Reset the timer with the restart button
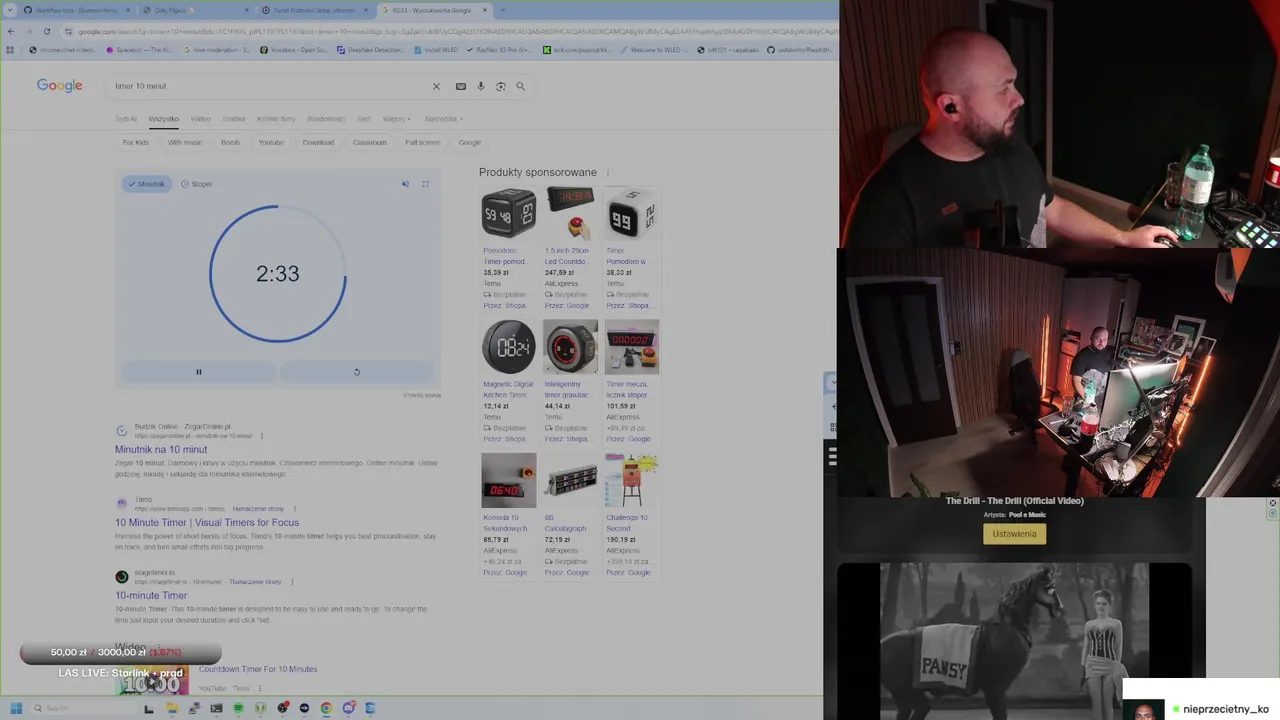1280x720 pixels. (x=357, y=372)
